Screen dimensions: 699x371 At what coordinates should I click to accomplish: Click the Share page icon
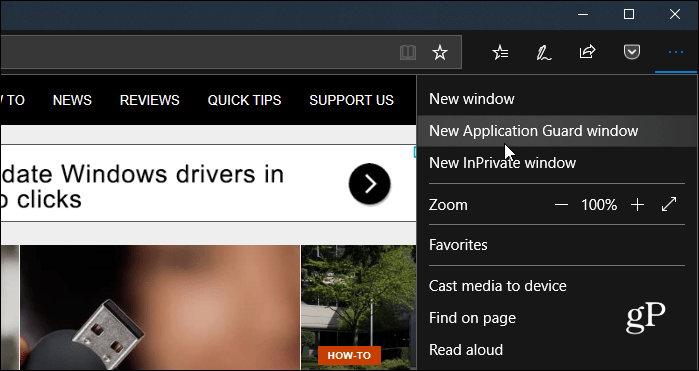click(587, 52)
